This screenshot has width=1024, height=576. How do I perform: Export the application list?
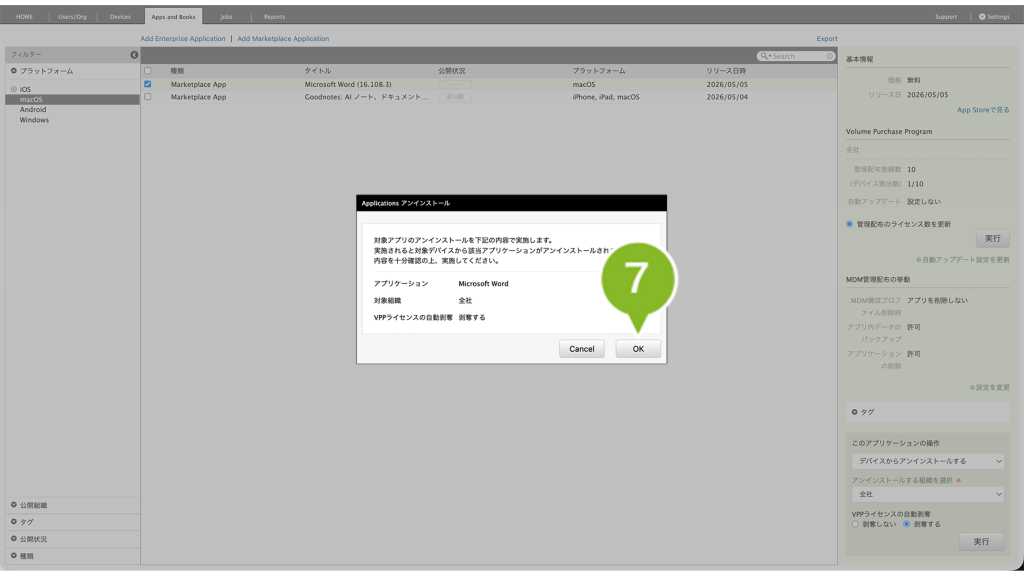[x=827, y=39]
